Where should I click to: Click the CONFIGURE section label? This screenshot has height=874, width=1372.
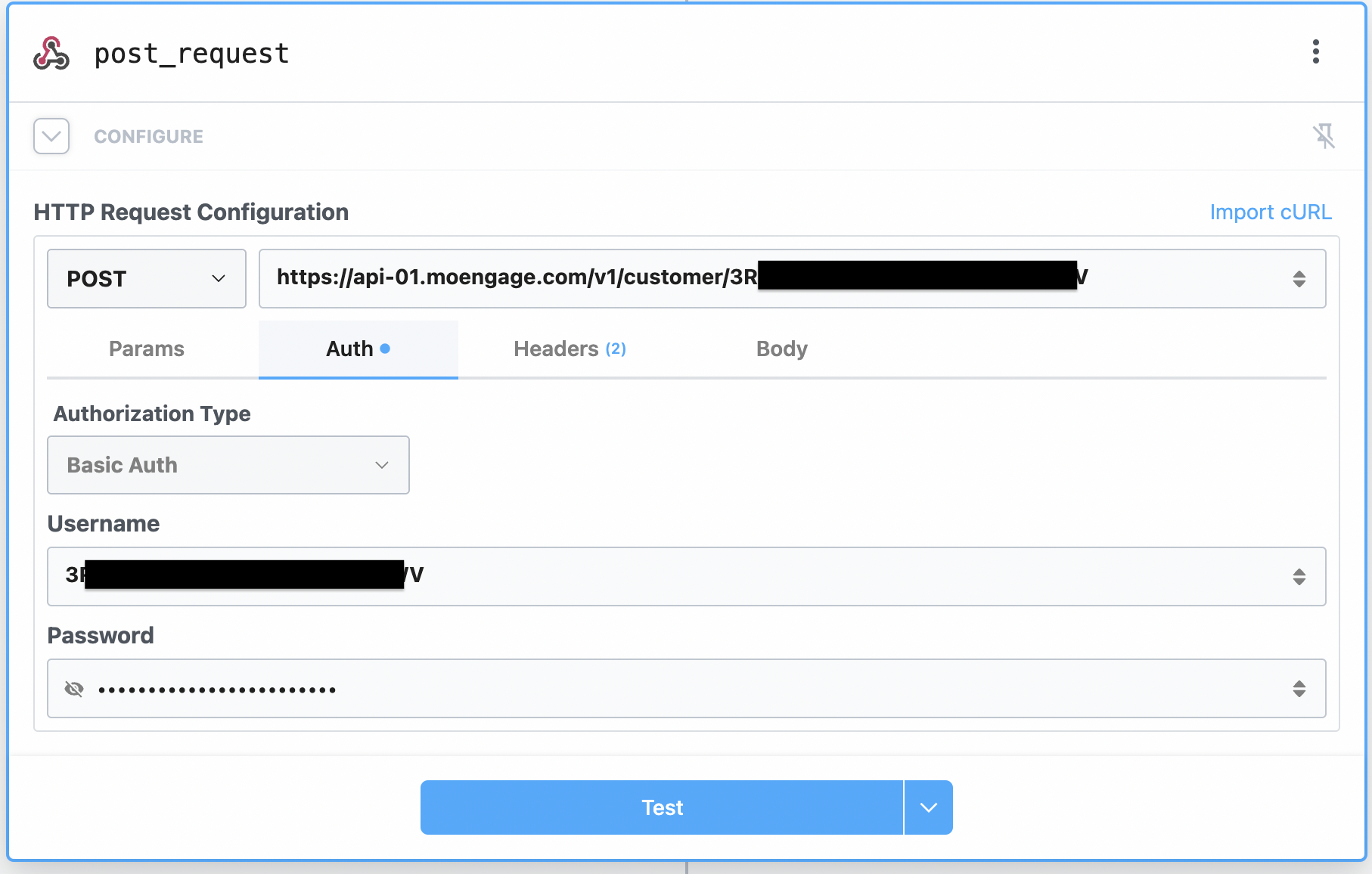pyautogui.click(x=148, y=136)
